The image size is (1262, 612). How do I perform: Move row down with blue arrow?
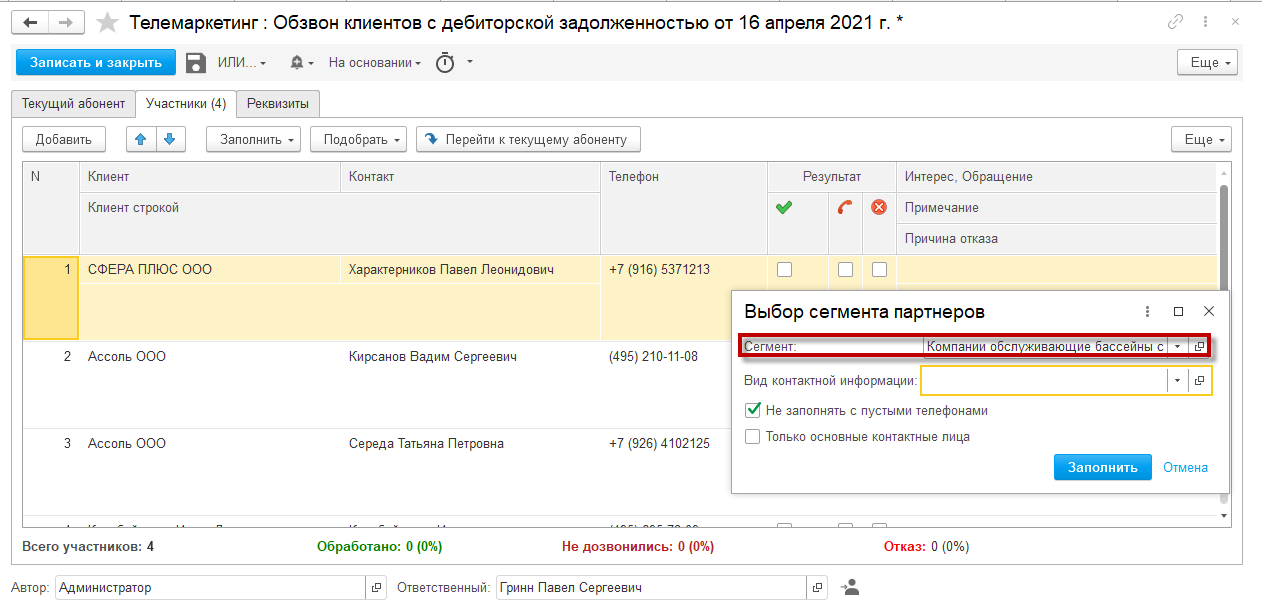pyautogui.click(x=170, y=140)
